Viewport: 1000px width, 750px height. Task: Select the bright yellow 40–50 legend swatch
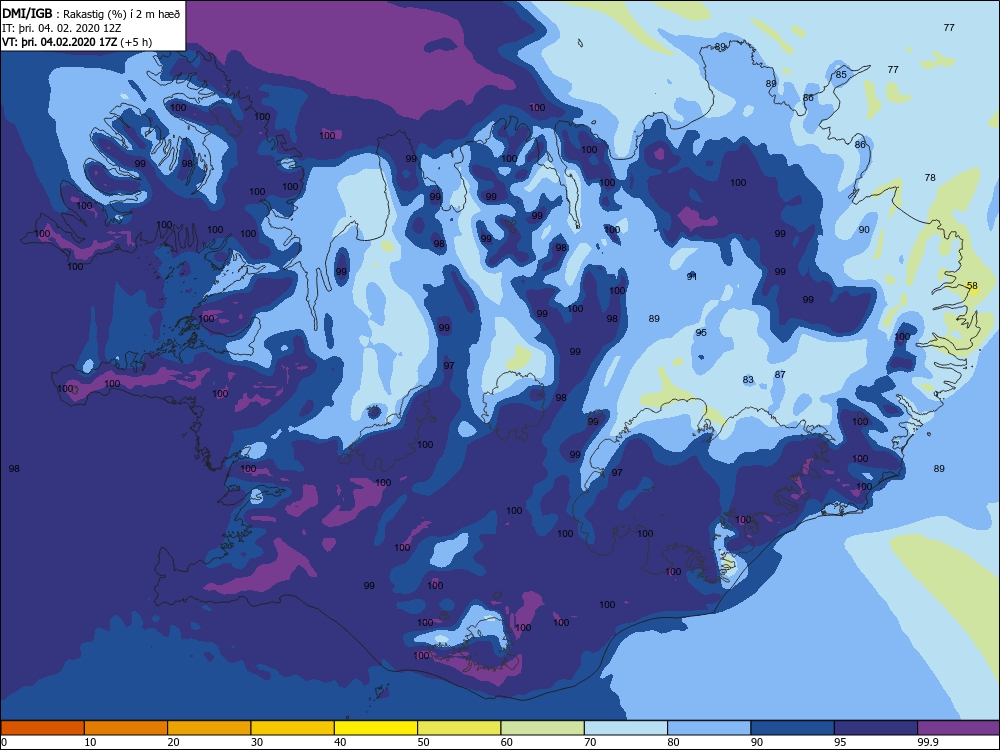376,728
